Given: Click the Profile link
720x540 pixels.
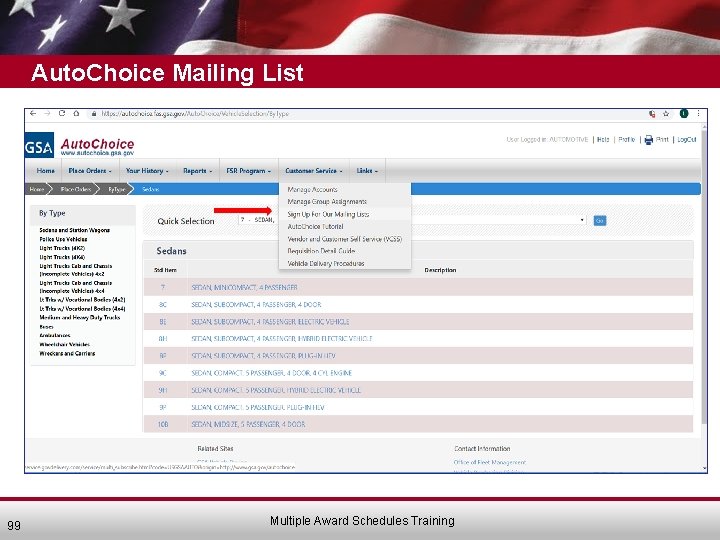Looking at the screenshot, I should (x=627, y=140).
